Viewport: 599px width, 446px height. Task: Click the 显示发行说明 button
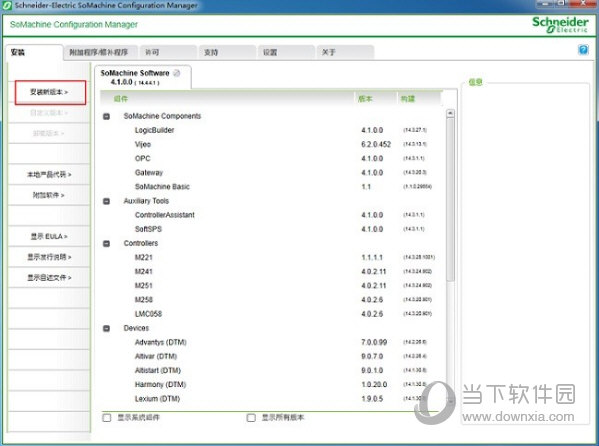pos(49,257)
